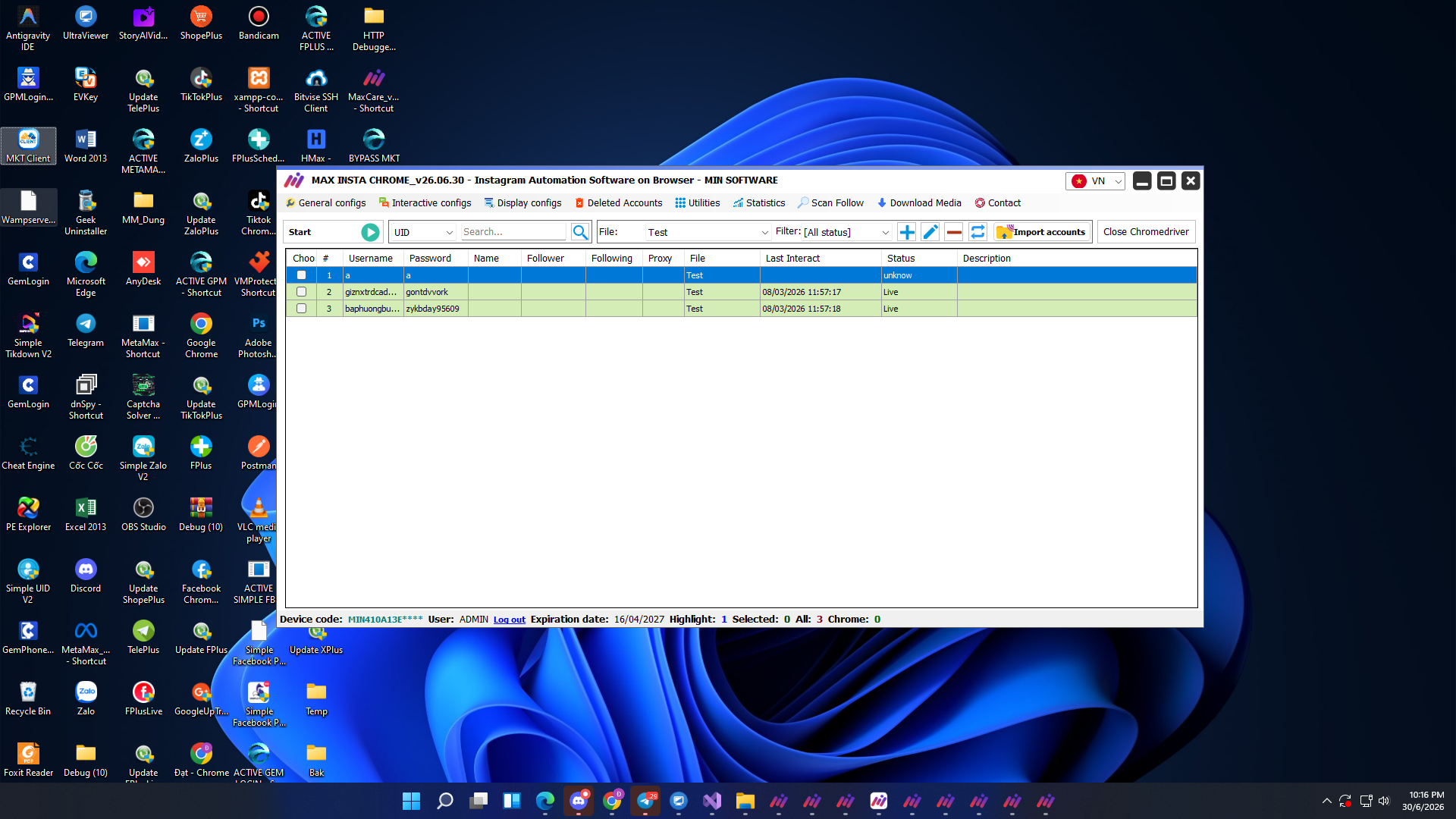
Task: Open the OBS Studio desktop icon
Action: (143, 514)
